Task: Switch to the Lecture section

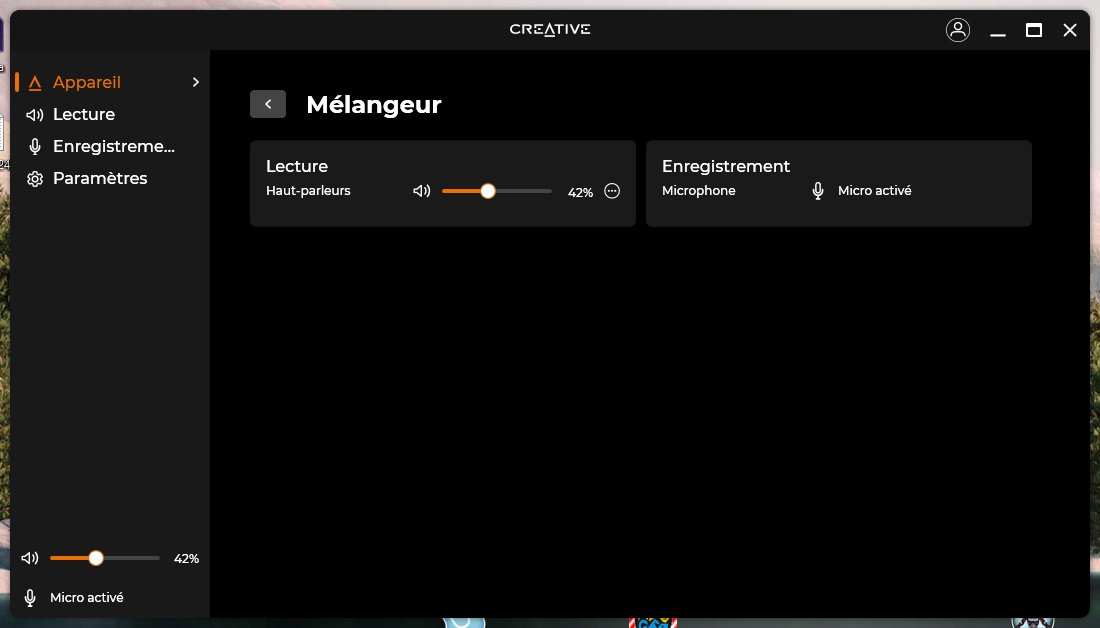Action: 84,114
